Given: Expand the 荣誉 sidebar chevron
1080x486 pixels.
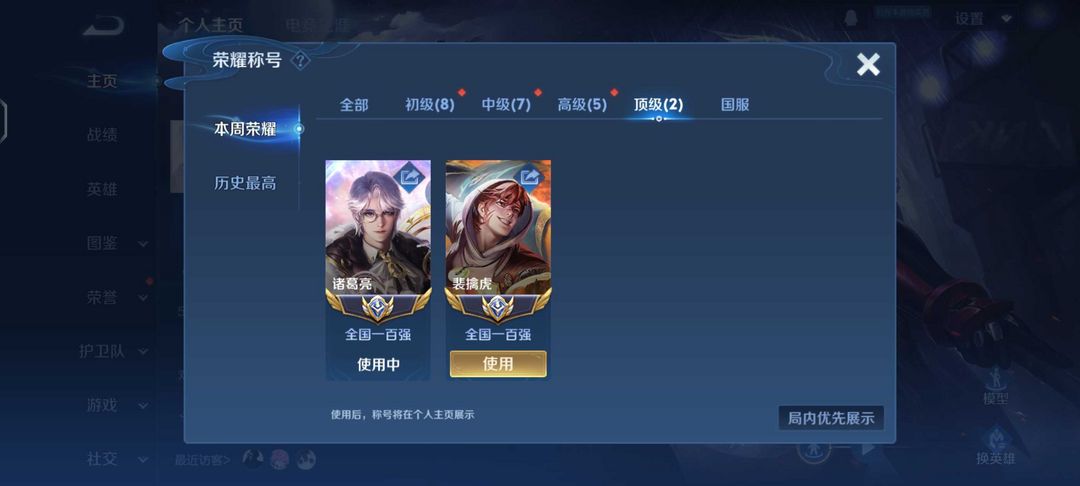Looking at the screenshot, I should (x=143, y=298).
